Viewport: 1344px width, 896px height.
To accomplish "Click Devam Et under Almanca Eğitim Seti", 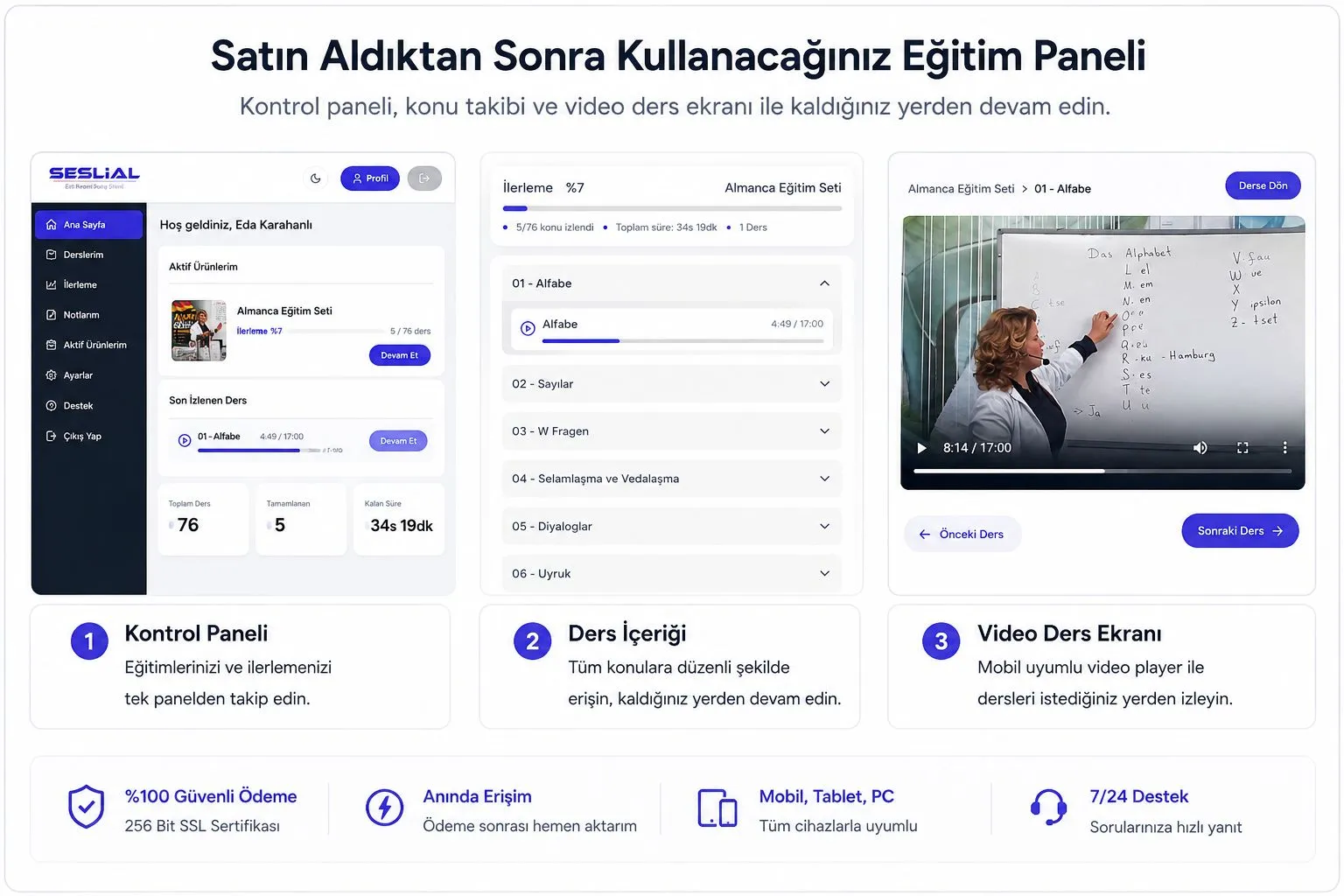I will 399,355.
